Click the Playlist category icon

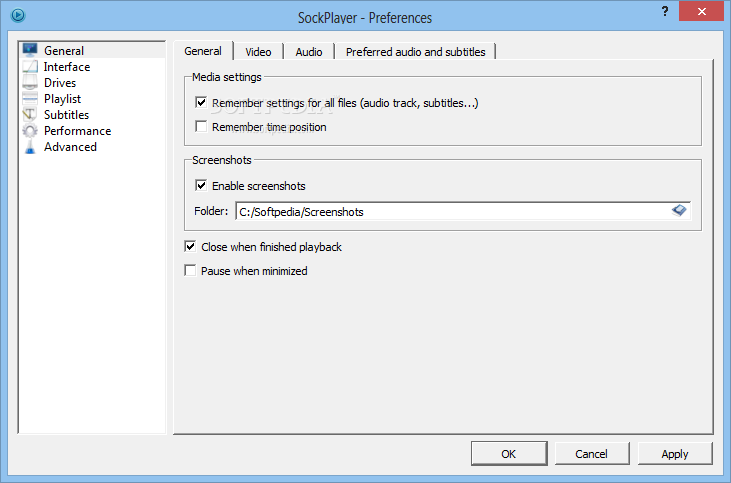pos(30,98)
